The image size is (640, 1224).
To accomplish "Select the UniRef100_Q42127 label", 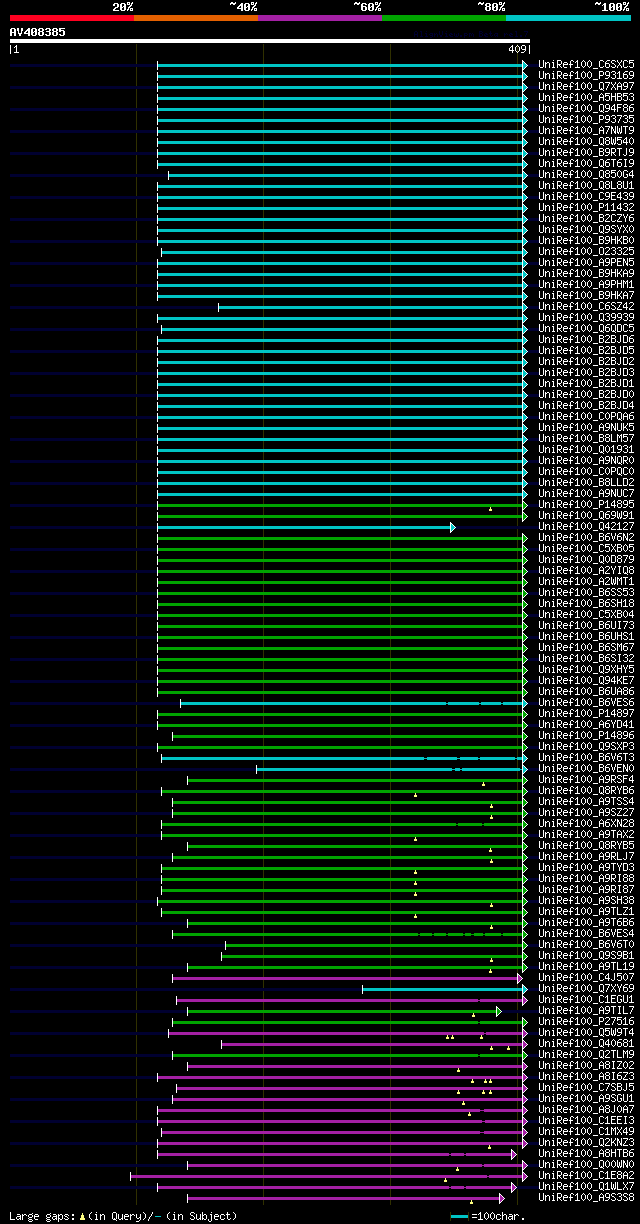I will click(586, 527).
